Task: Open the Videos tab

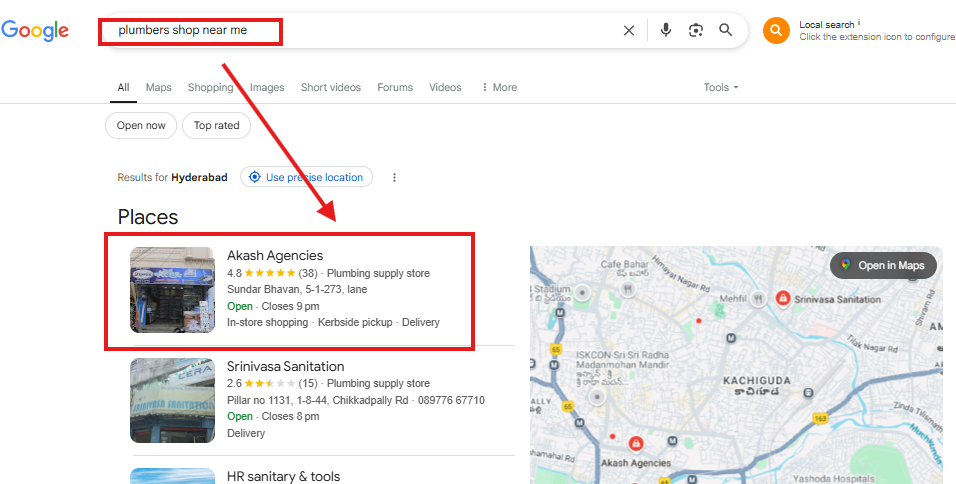Action: tap(445, 87)
